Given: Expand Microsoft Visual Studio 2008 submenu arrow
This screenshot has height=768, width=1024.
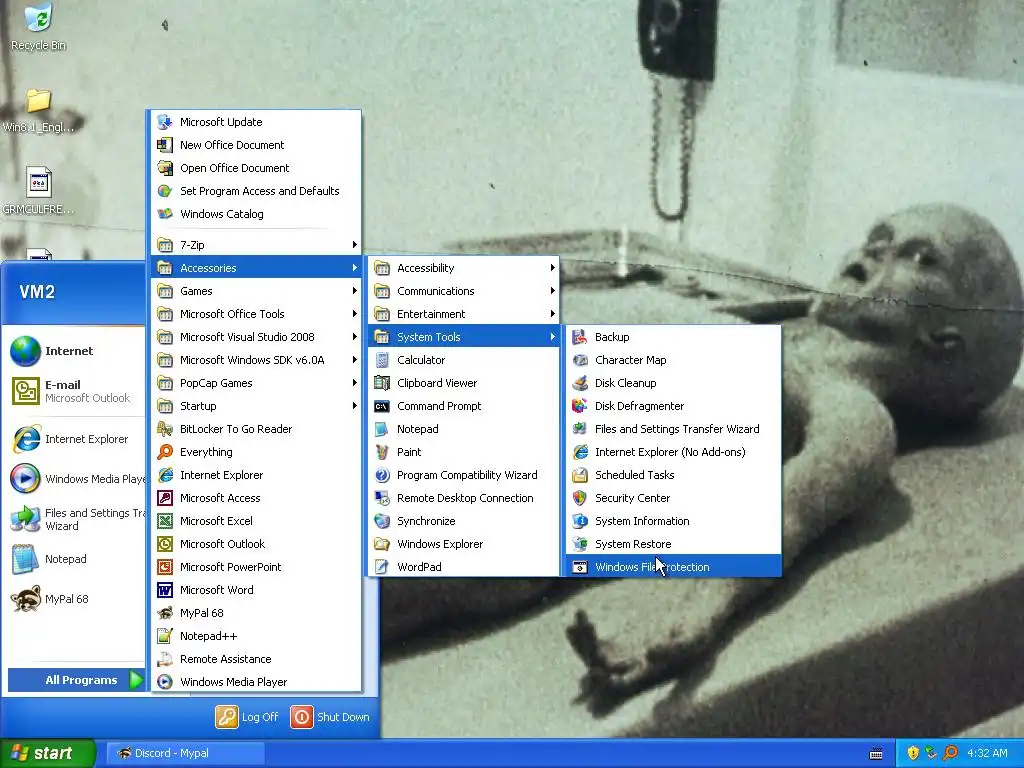Looking at the screenshot, I should 355,337.
